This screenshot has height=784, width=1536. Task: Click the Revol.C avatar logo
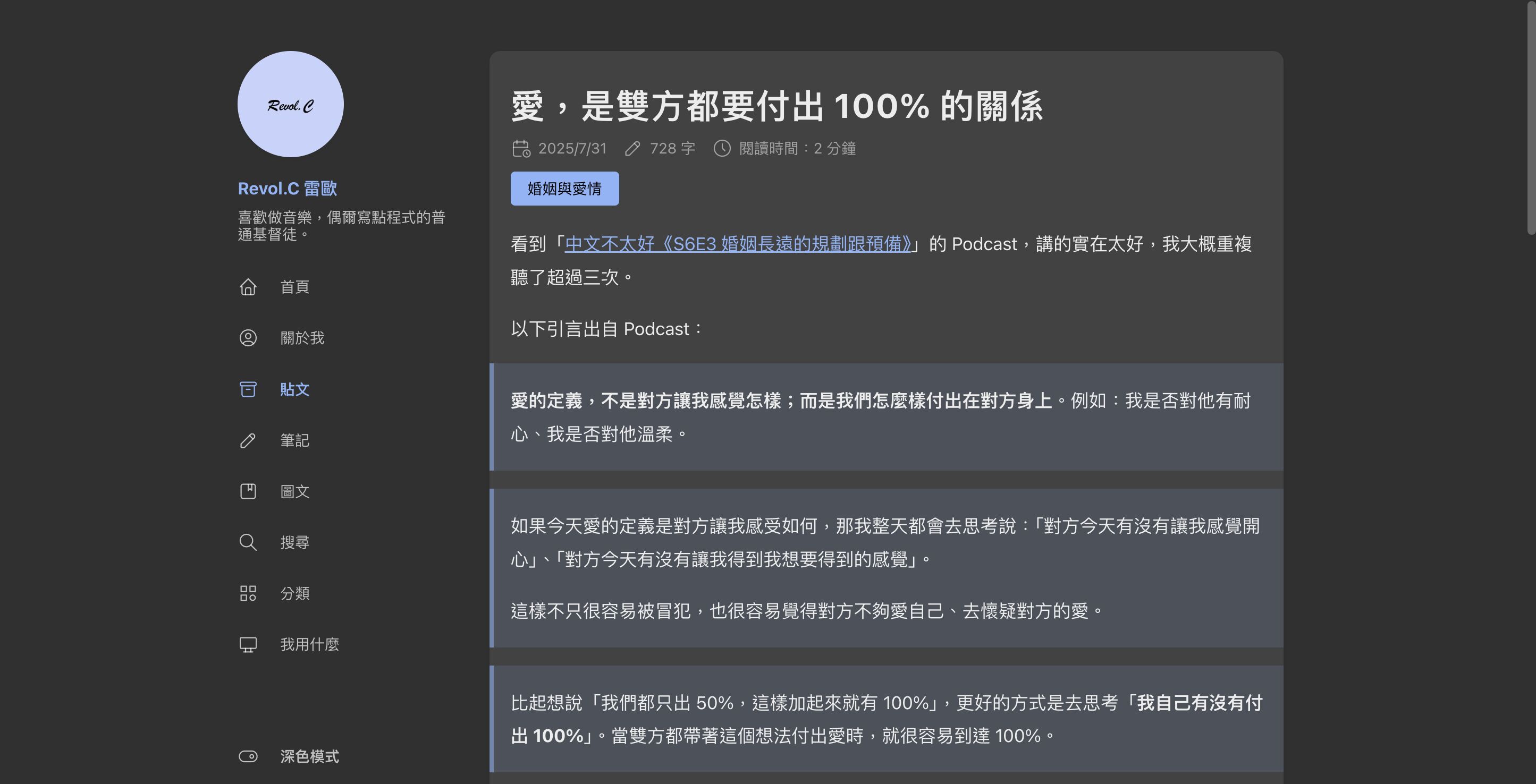[x=290, y=104]
